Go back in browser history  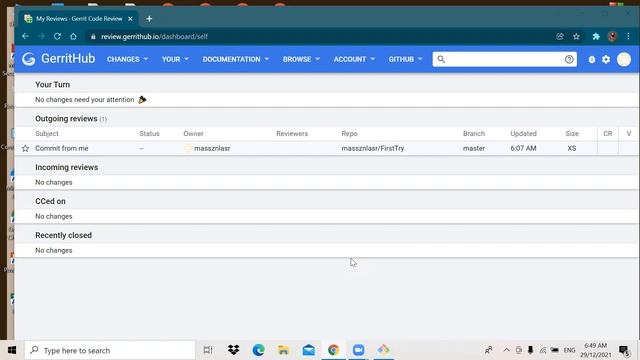coord(25,36)
